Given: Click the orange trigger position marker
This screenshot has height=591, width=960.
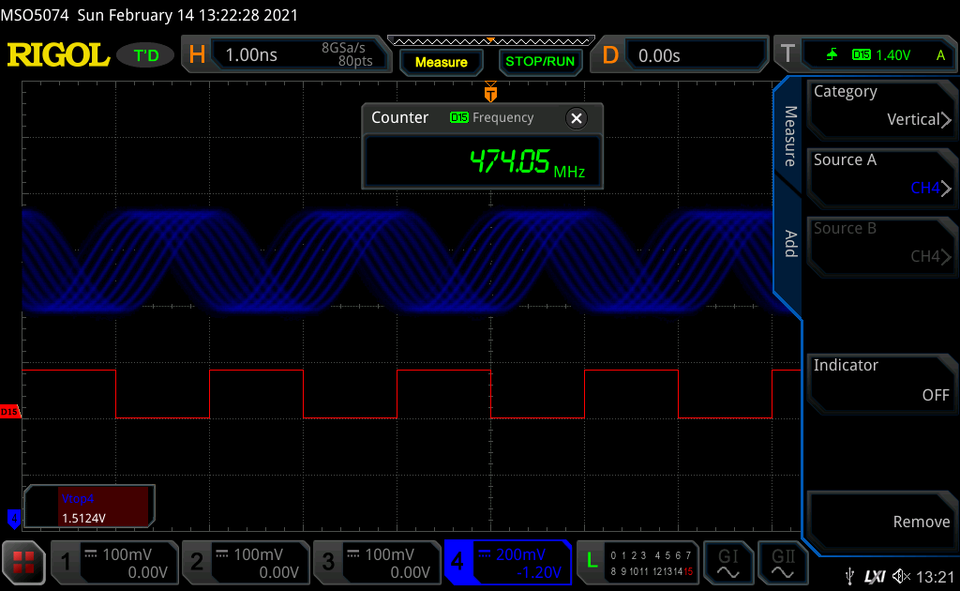Looking at the screenshot, I should [490, 92].
